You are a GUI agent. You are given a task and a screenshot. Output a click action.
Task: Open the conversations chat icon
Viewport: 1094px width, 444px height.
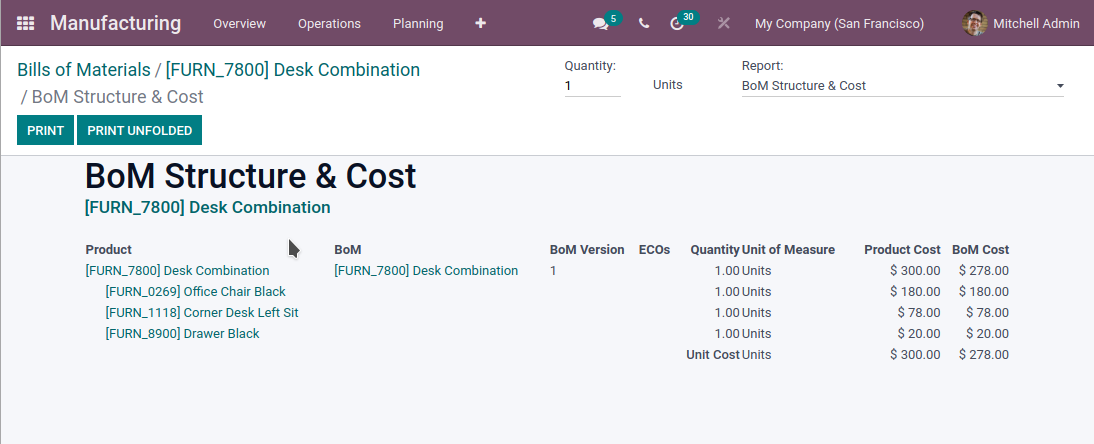tap(600, 24)
